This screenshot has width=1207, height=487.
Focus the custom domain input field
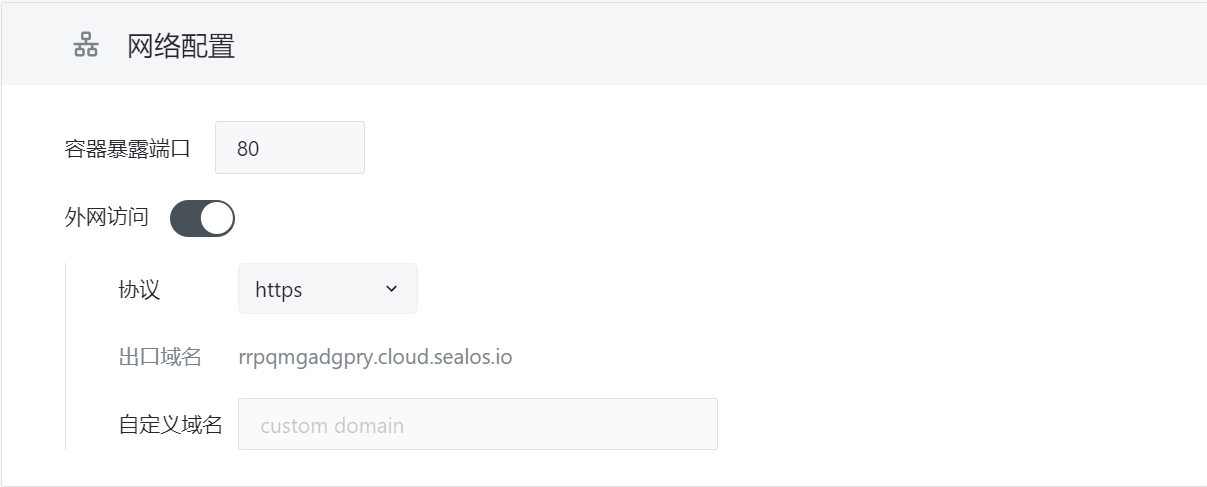[477, 425]
